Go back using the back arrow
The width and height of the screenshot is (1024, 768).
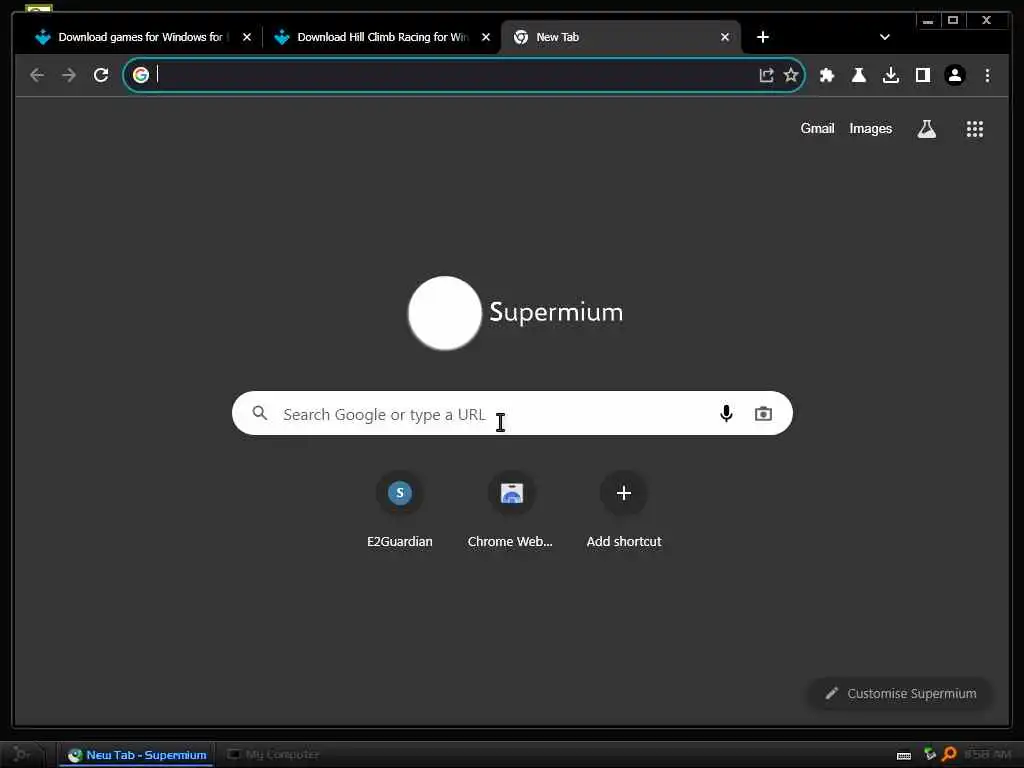click(x=37, y=75)
